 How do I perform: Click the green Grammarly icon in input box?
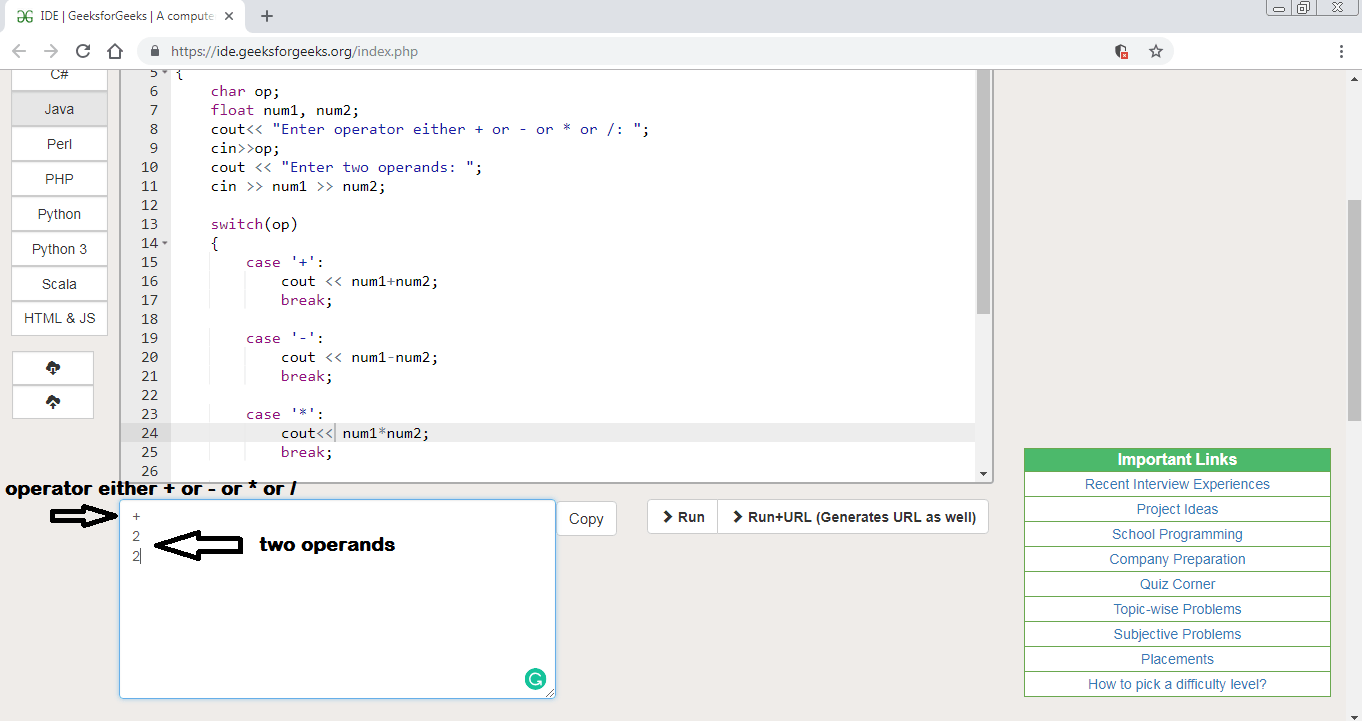(x=535, y=679)
